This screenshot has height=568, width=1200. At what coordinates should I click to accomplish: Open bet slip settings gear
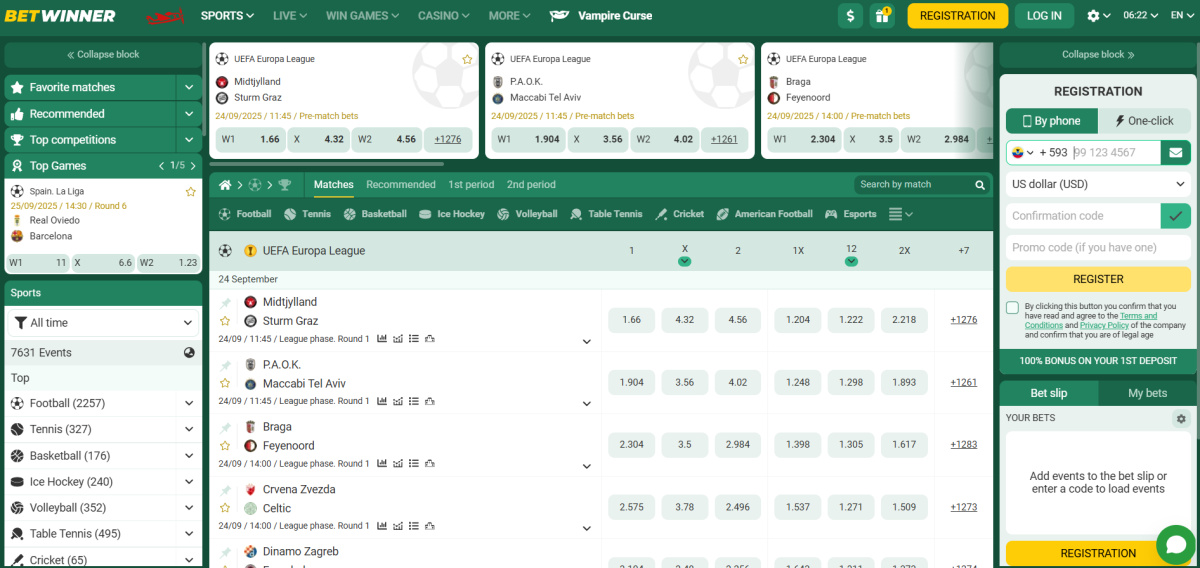(x=1181, y=419)
